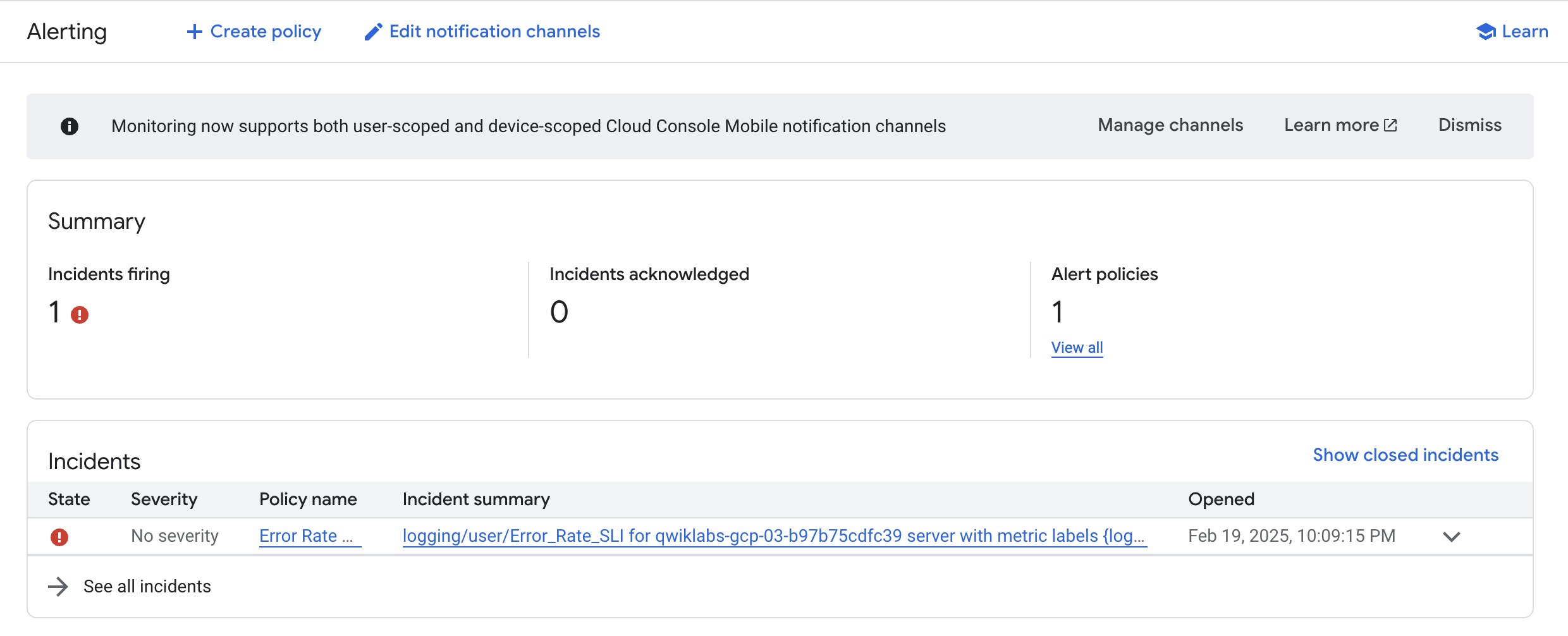This screenshot has width=1568, height=636.
Task: Dismiss the notification banner
Action: (x=1470, y=125)
